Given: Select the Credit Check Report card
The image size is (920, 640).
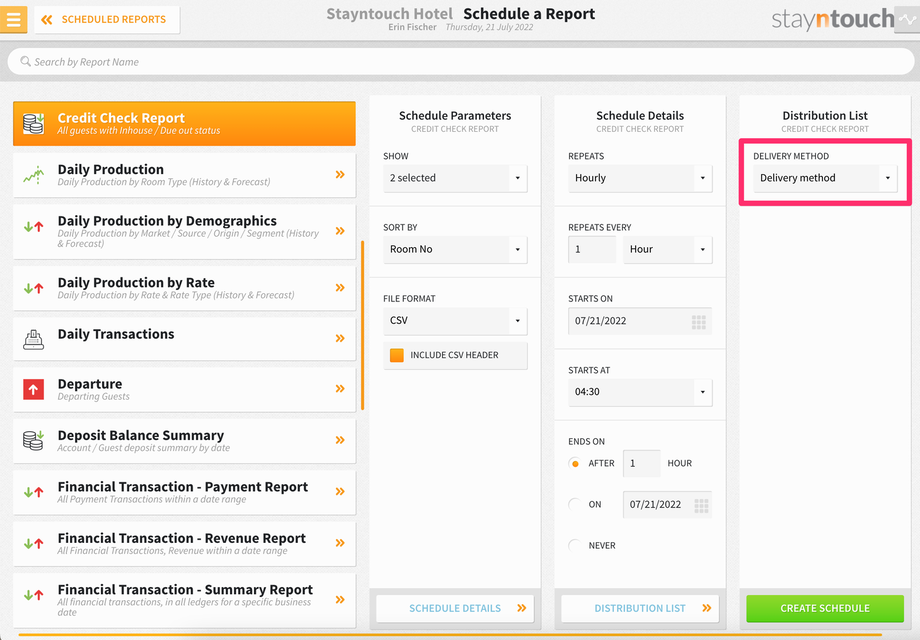Looking at the screenshot, I should point(184,123).
